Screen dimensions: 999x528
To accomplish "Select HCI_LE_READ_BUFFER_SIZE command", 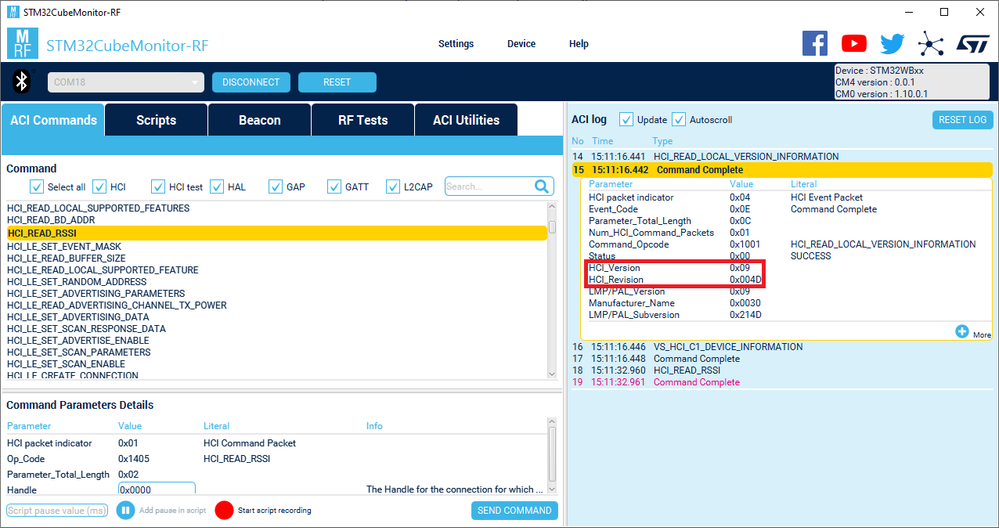I will click(66, 258).
